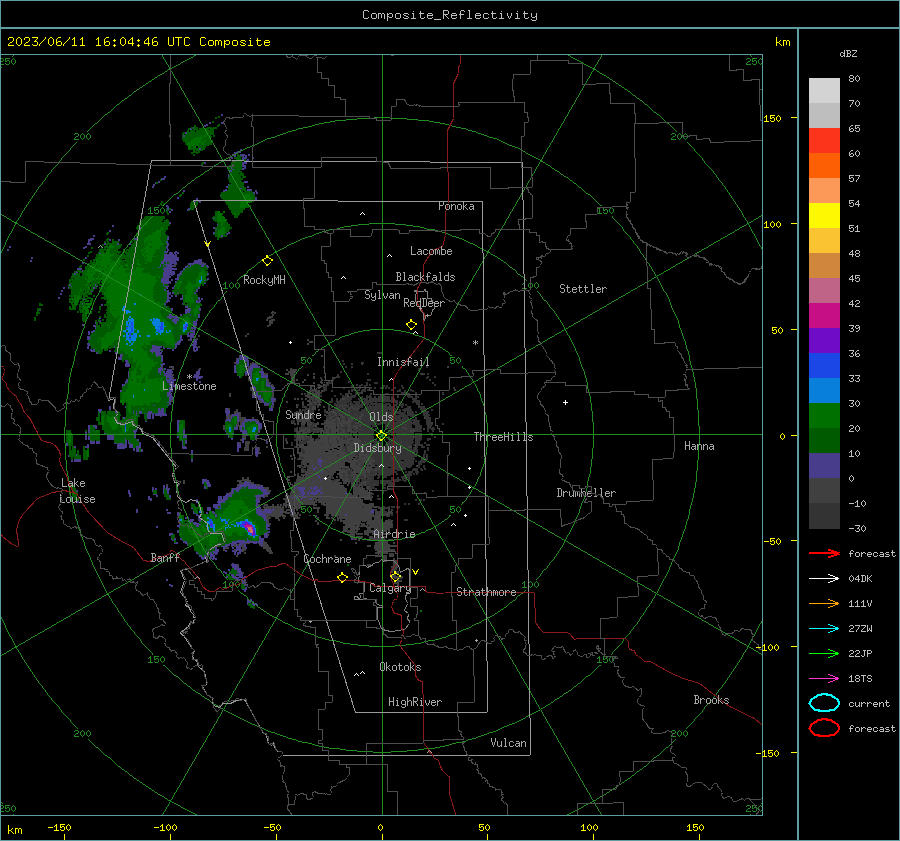Click the Lacombe town label

click(431, 251)
